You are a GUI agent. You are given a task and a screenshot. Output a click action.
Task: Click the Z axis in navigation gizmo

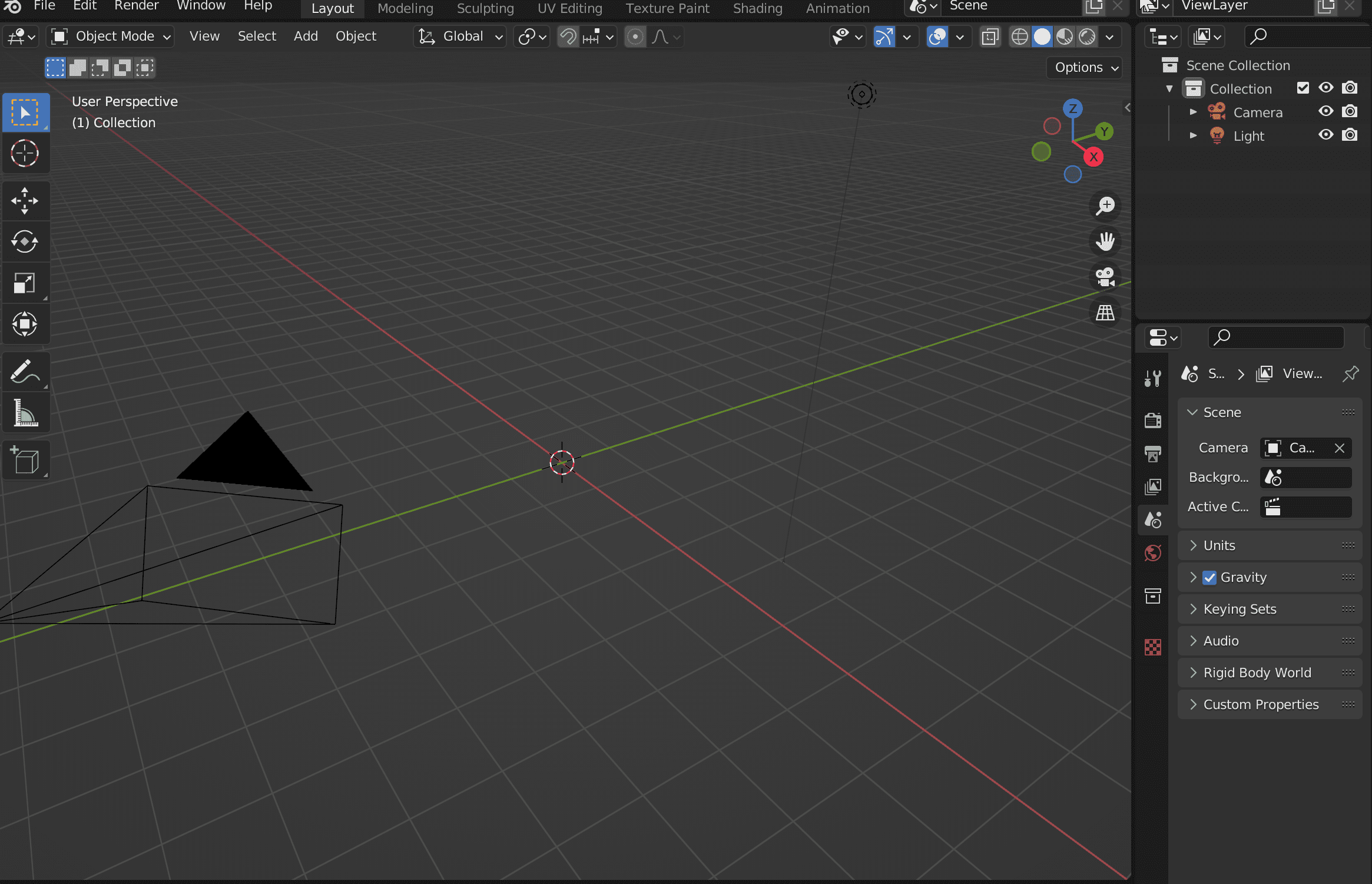click(1073, 108)
